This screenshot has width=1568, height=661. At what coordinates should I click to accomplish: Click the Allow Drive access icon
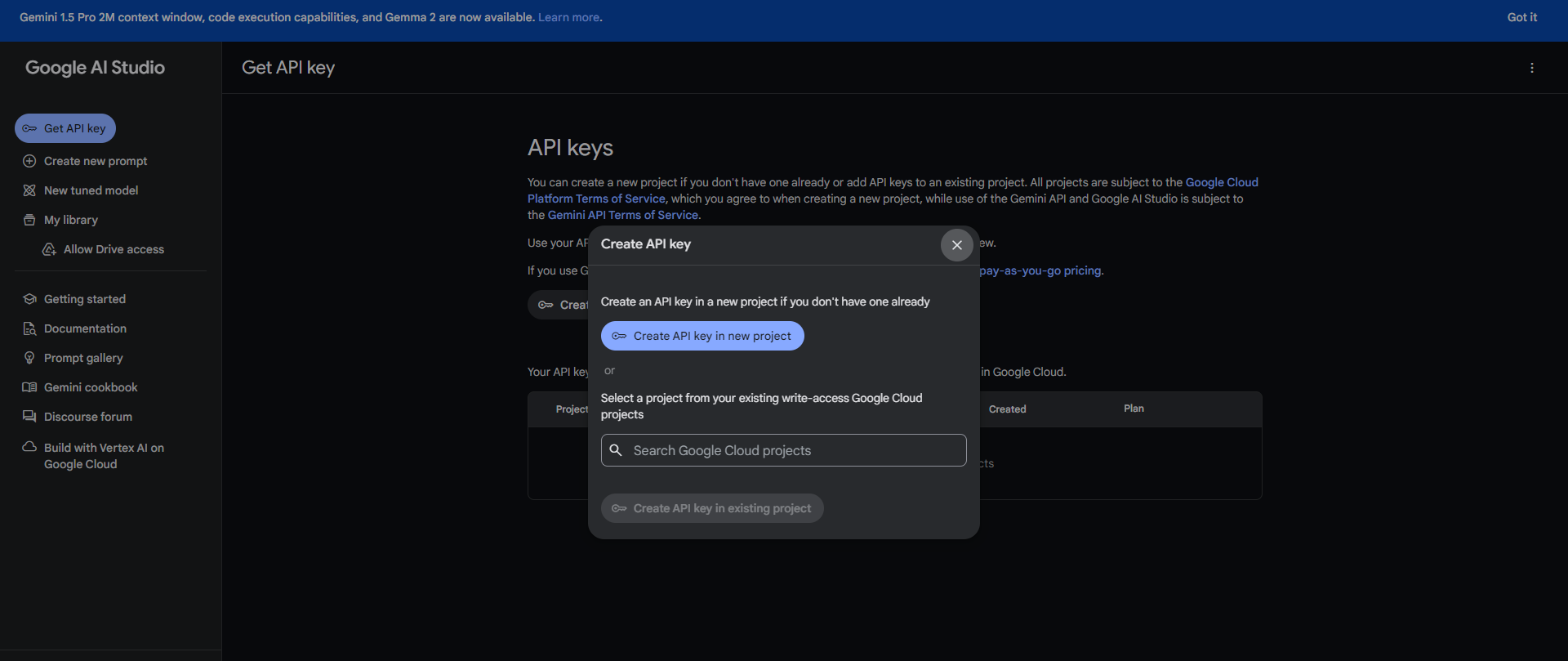pos(49,249)
